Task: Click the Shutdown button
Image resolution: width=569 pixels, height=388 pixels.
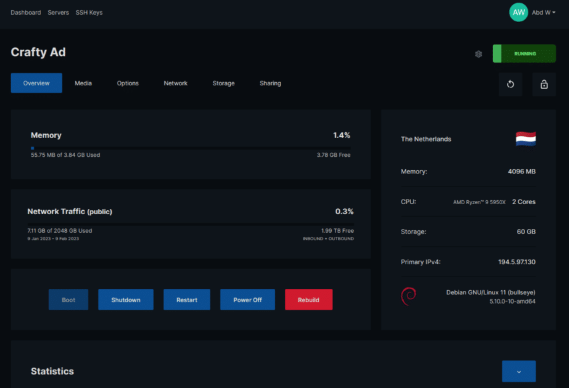Action: pyautogui.click(x=126, y=300)
